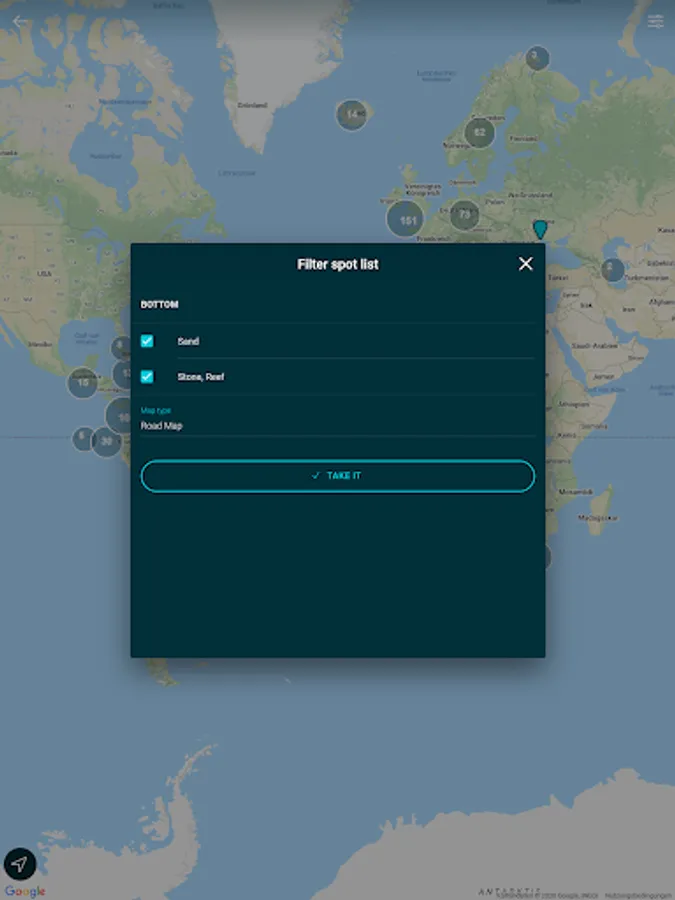Open the 15 spot cluster near Guatemala
The height and width of the screenshot is (900, 675).
point(83,383)
